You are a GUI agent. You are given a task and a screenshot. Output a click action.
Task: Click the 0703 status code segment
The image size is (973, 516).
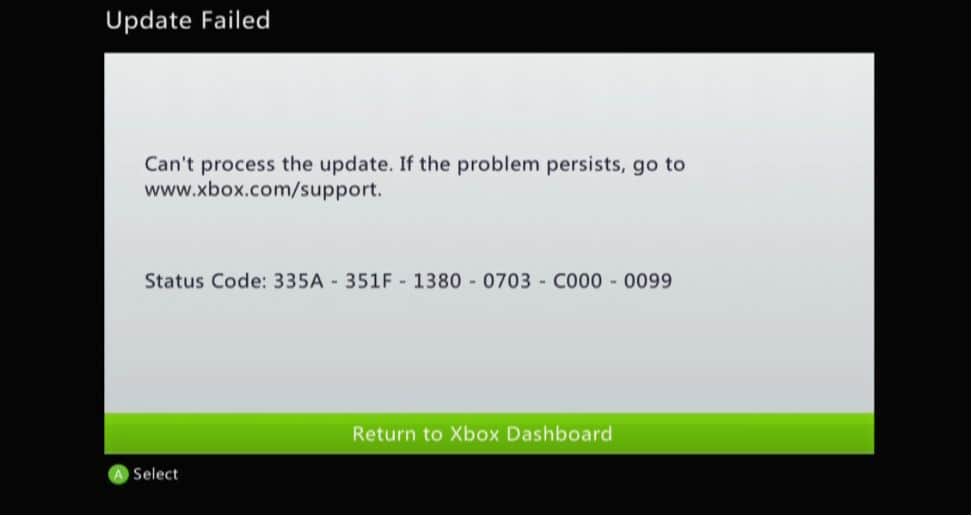click(507, 281)
